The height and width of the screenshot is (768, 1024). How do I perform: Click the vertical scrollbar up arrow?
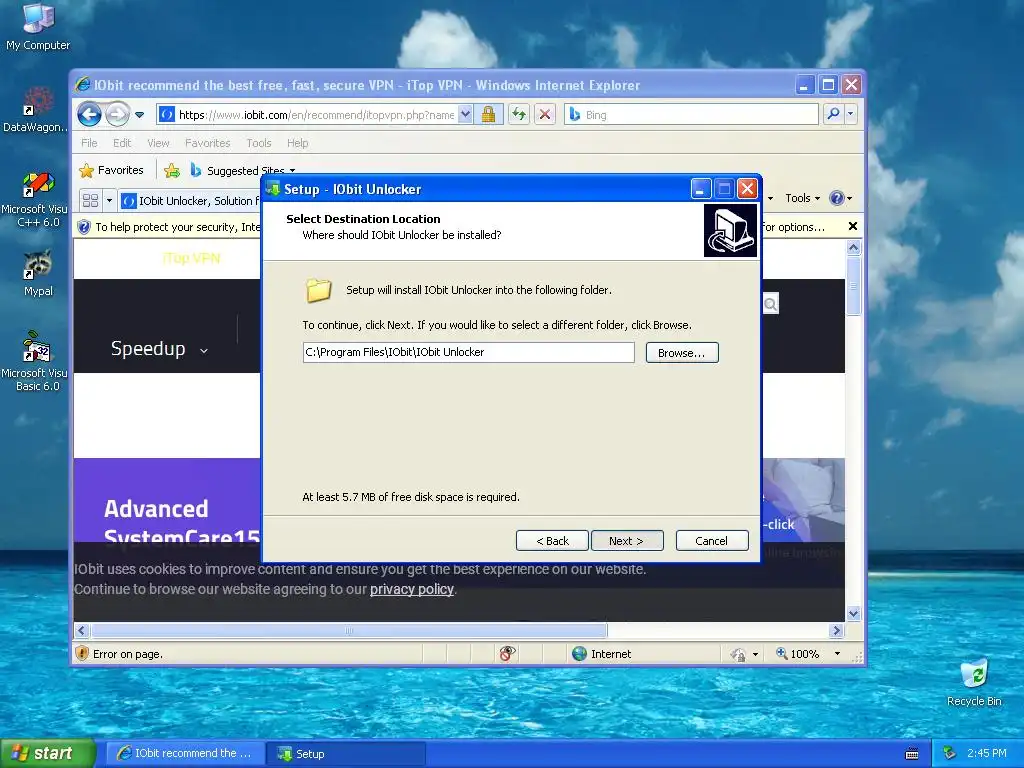pyautogui.click(x=853, y=248)
